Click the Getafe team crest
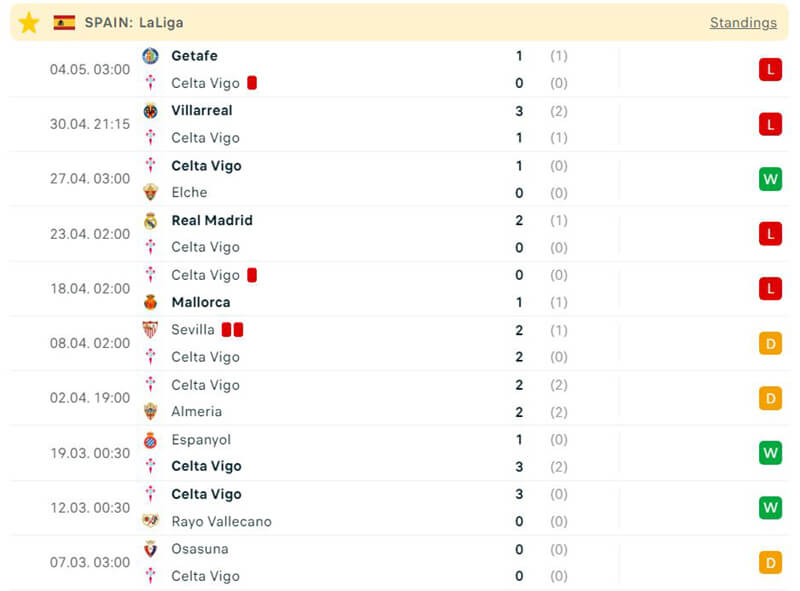The image size is (800, 591). [x=150, y=56]
